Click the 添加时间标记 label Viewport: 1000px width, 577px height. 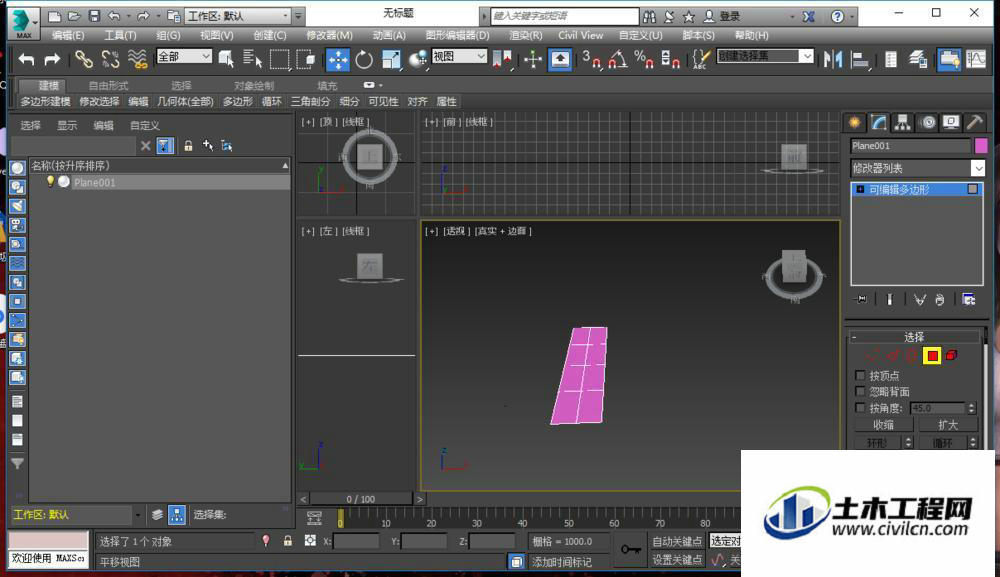coord(562,562)
